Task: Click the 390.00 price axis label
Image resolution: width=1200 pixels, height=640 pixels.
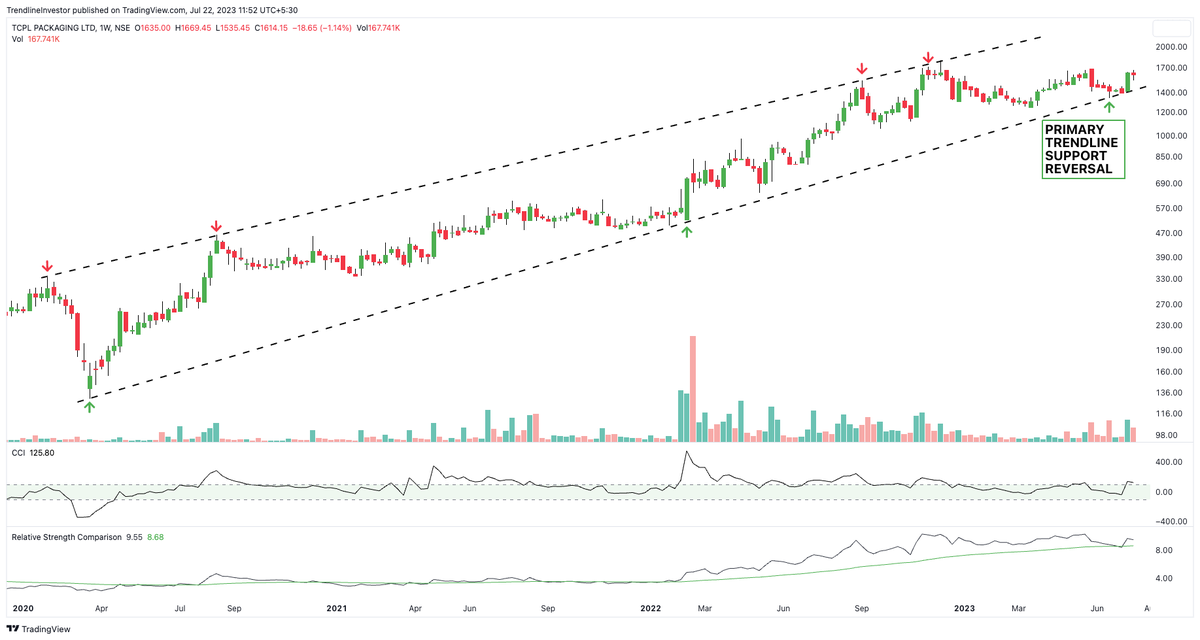Action: click(1170, 257)
